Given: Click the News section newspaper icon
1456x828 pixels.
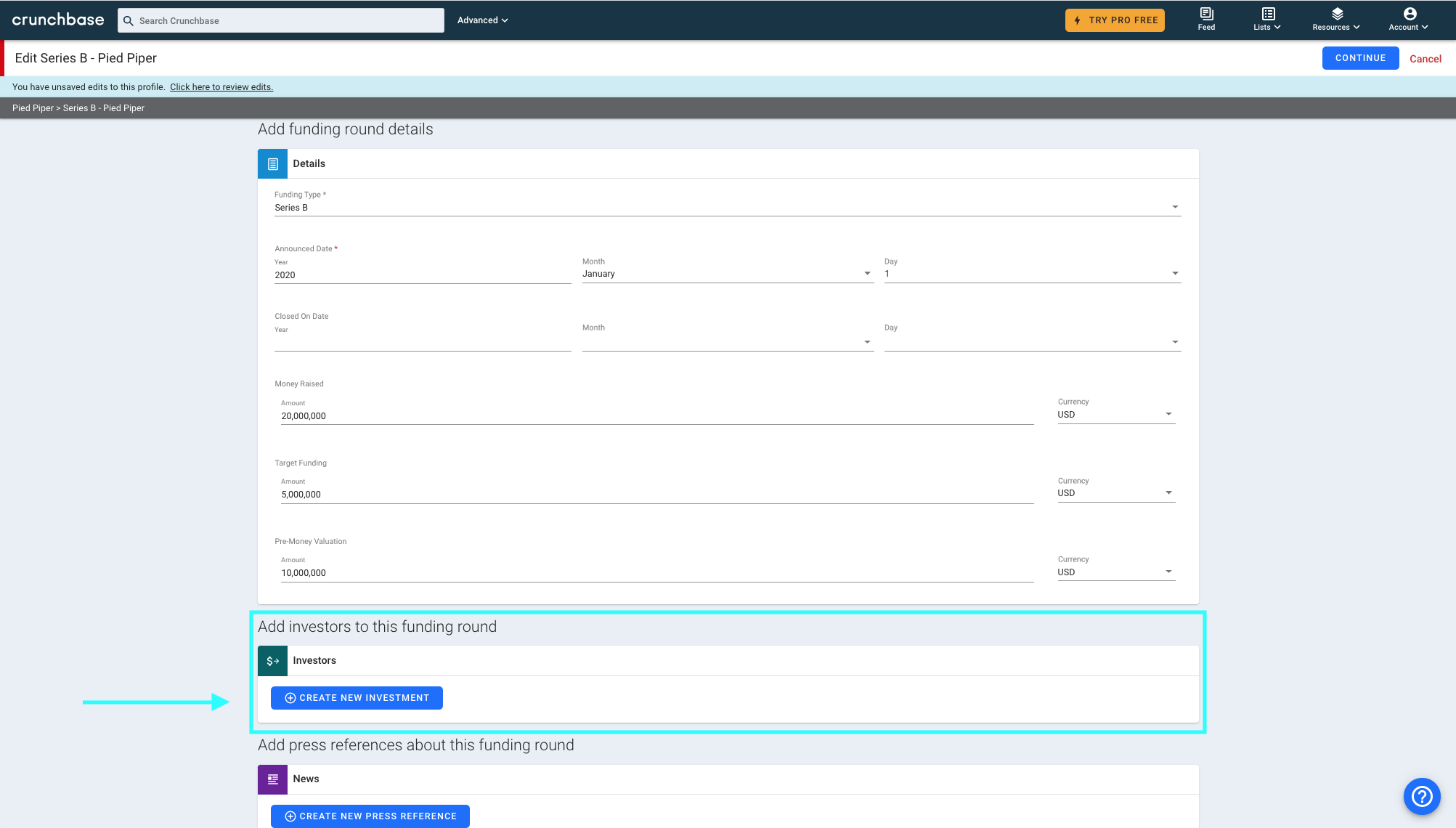Looking at the screenshot, I should tap(272, 779).
